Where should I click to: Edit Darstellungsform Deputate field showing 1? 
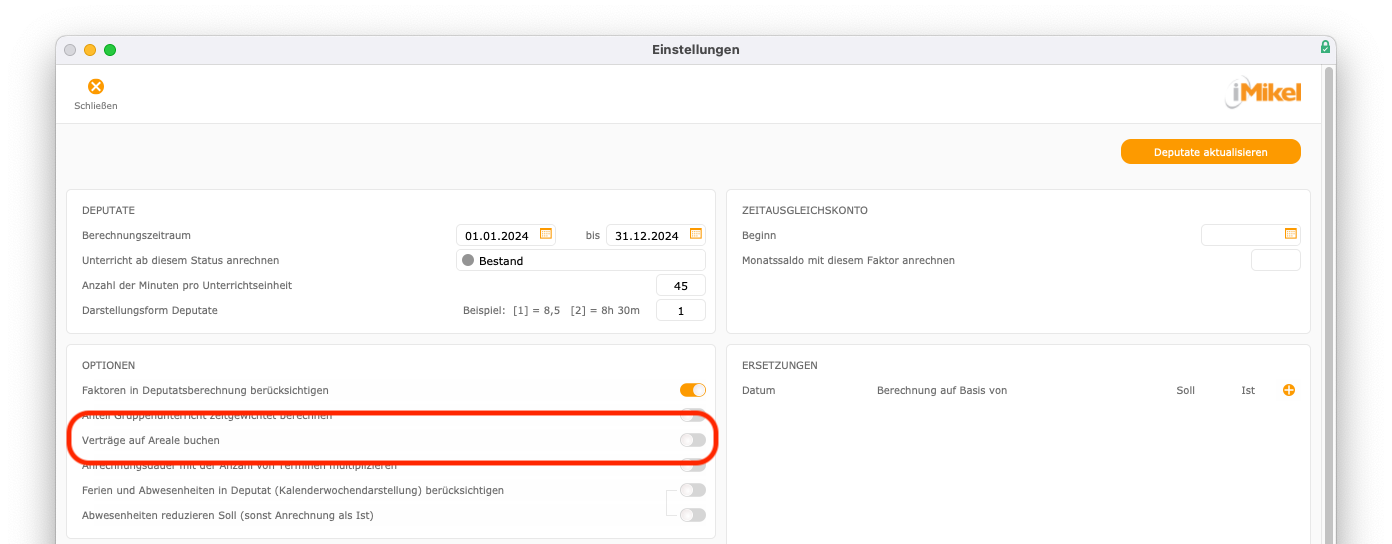point(681,310)
